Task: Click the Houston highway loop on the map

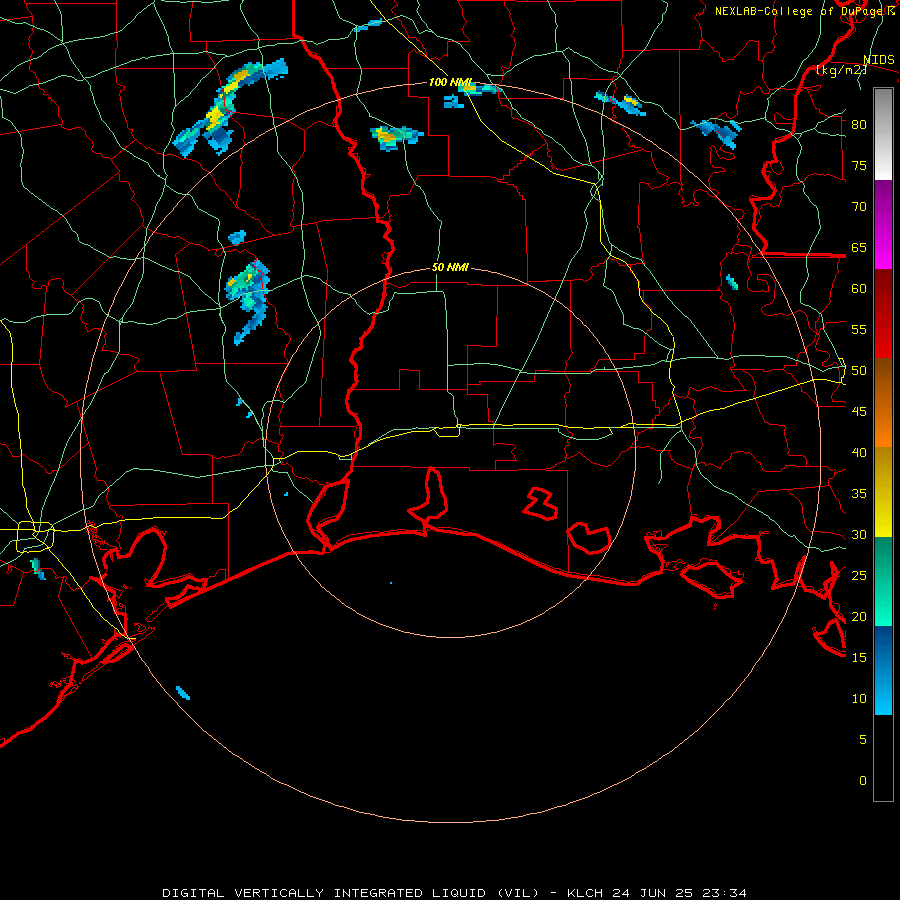Action: [35, 537]
